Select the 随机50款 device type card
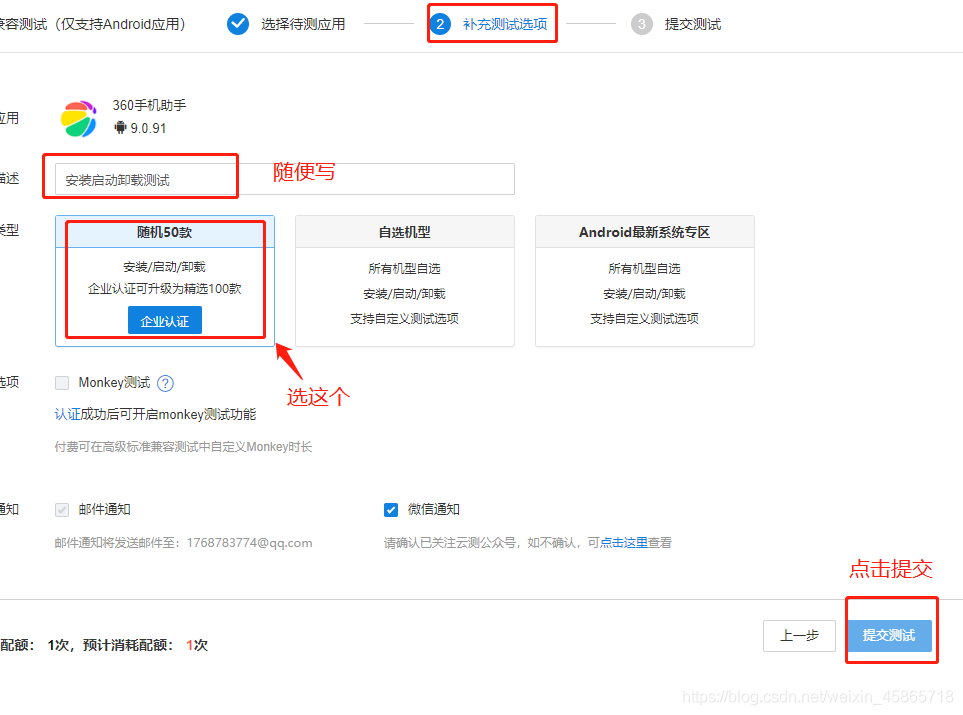Screen dimensions: 963x715 coord(165,281)
